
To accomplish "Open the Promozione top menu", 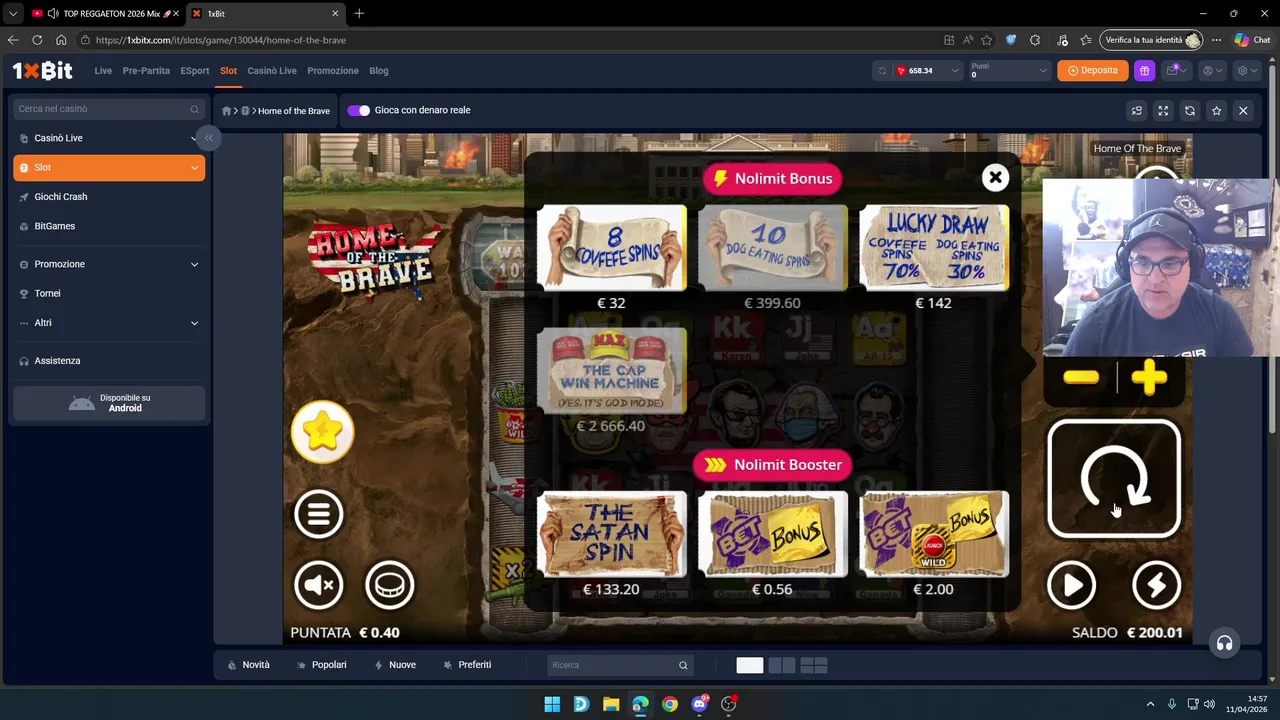I will [333, 71].
